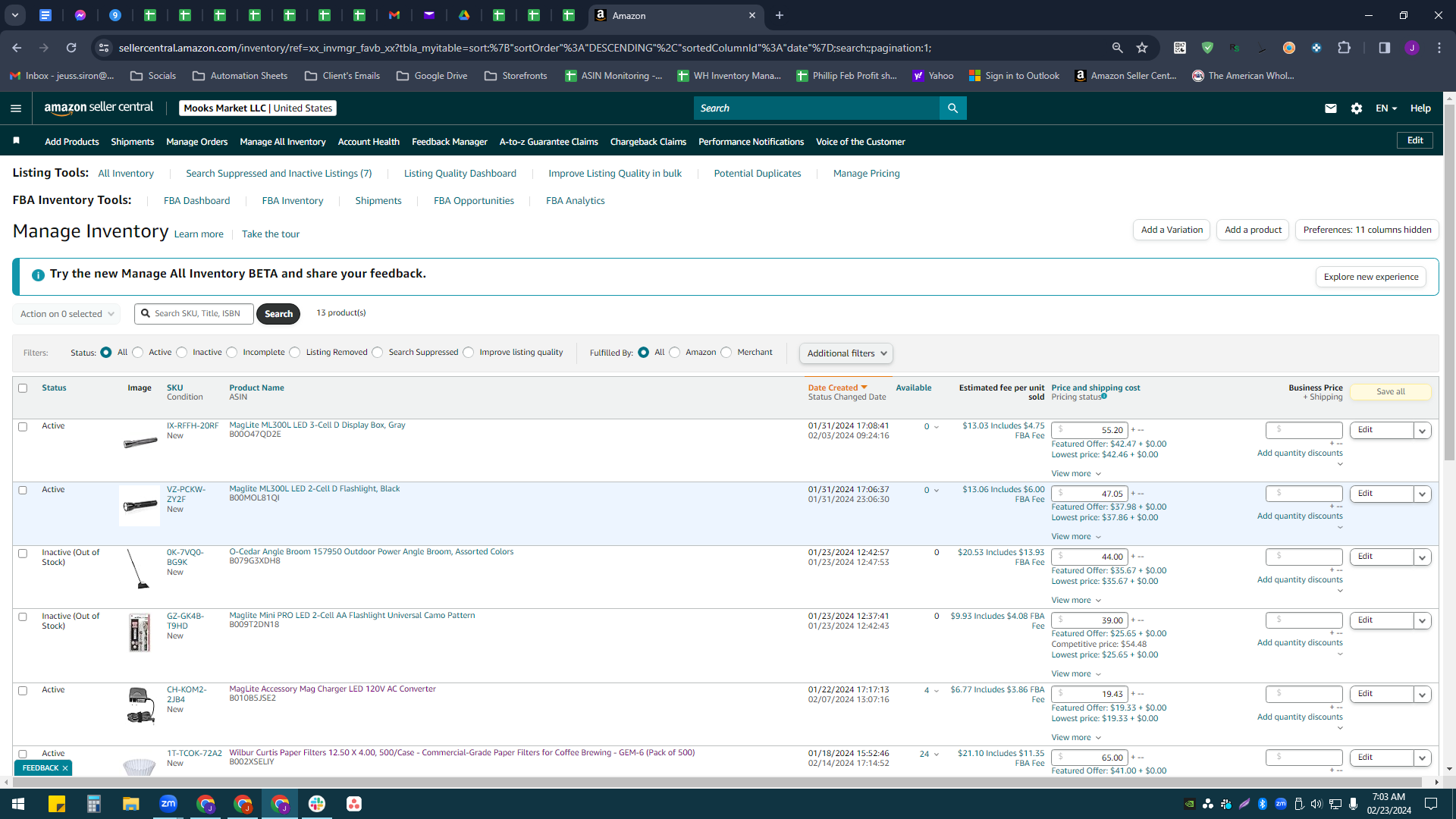Select the Incomplete status filter

[x=232, y=352]
